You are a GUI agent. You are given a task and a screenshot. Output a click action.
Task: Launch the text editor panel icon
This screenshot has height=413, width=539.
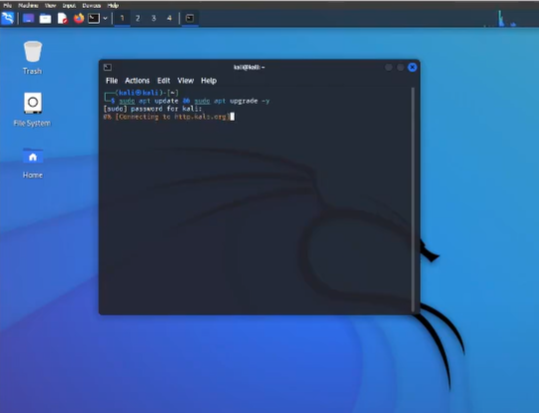[63, 19]
